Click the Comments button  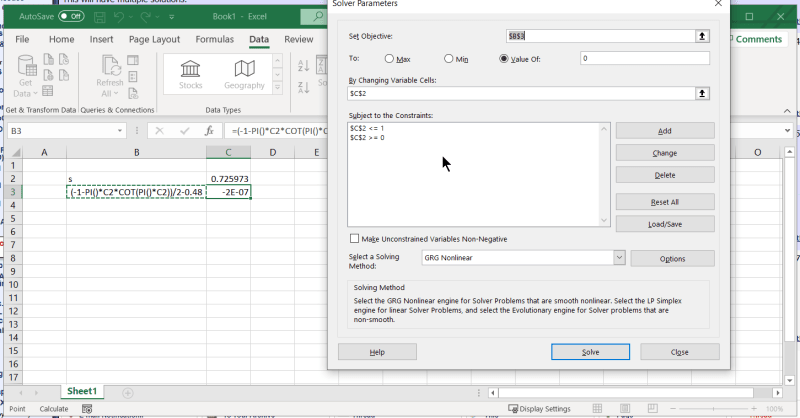tap(758, 39)
